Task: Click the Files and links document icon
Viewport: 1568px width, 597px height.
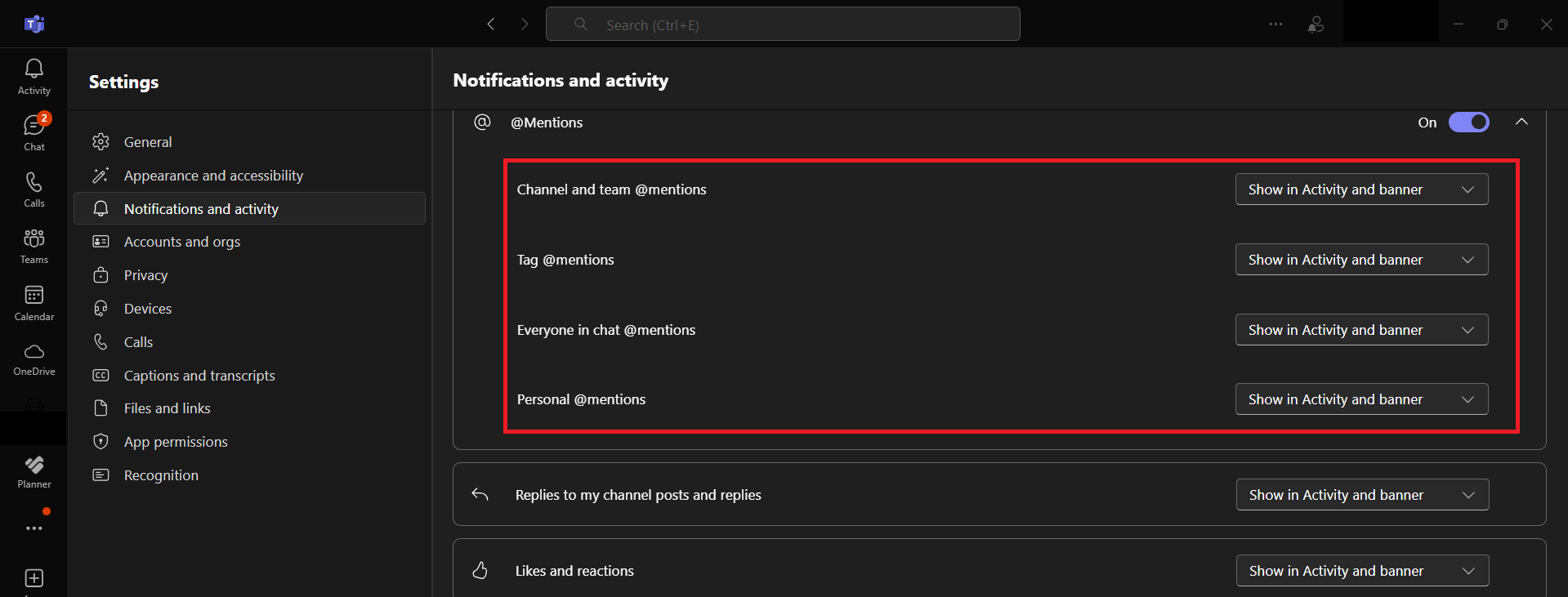Action: [101, 408]
